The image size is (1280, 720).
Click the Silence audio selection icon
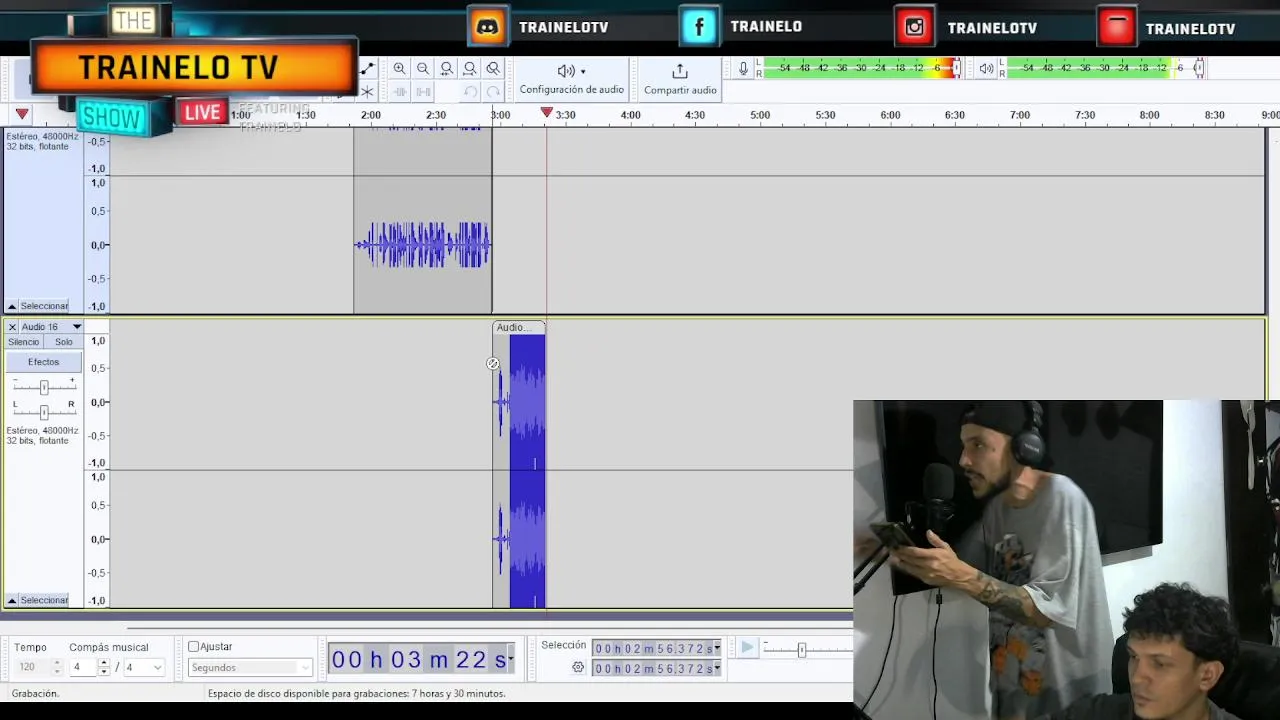pos(423,92)
